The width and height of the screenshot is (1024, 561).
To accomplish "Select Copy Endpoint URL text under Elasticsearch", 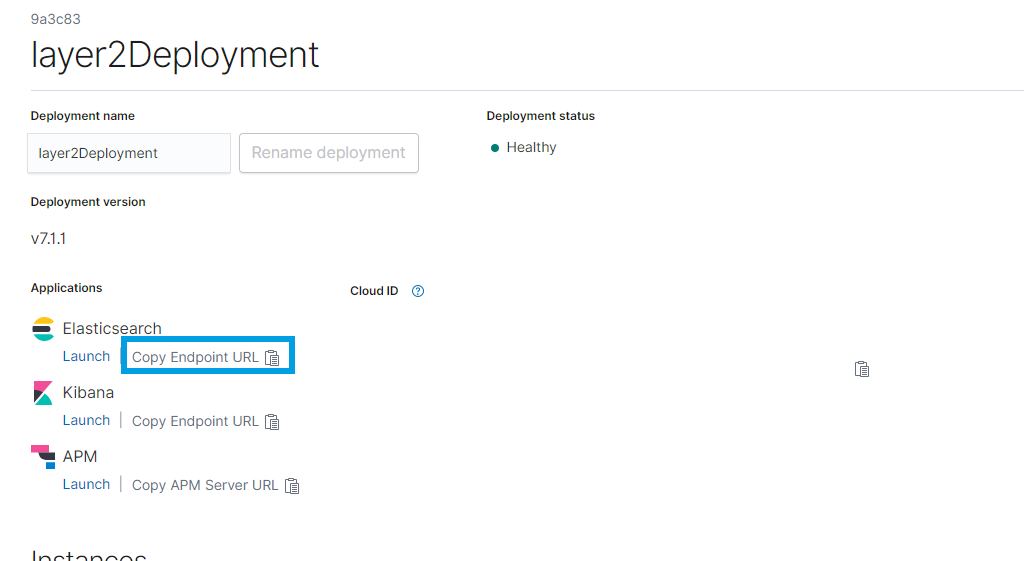I will (195, 357).
